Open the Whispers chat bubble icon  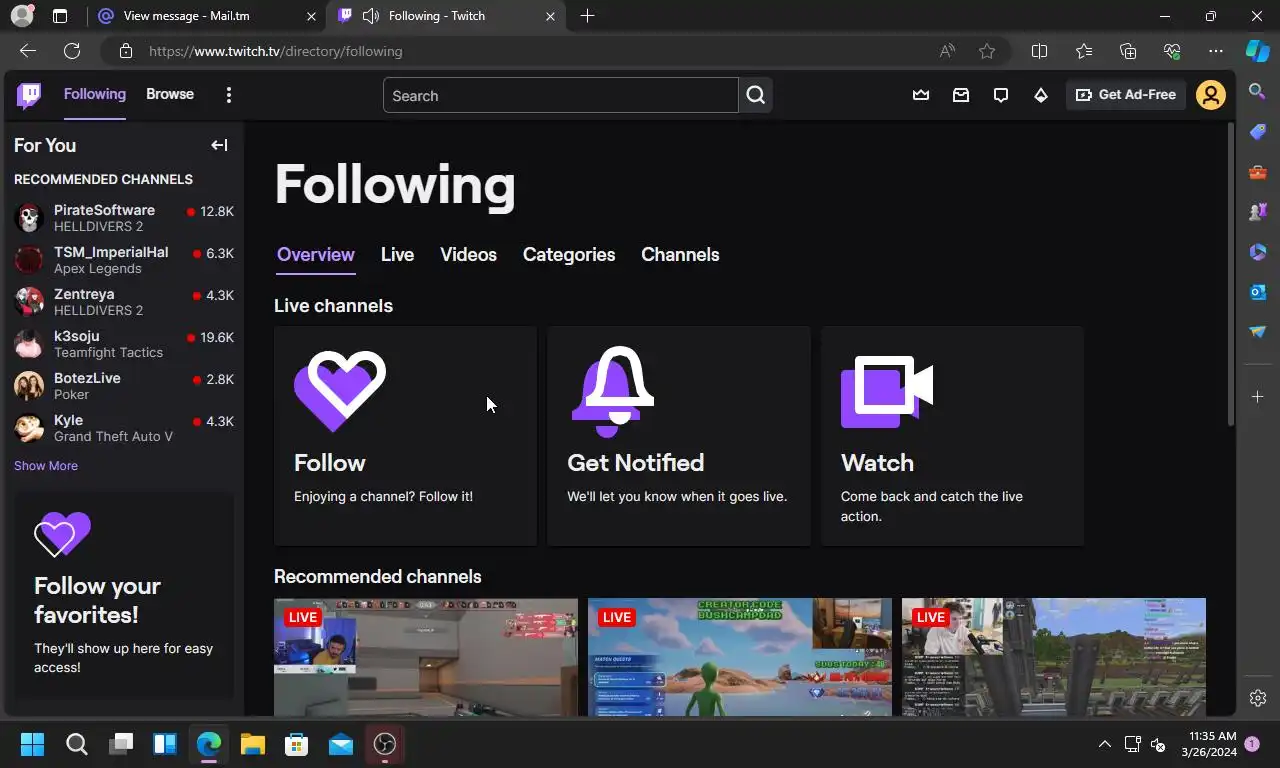click(1001, 95)
